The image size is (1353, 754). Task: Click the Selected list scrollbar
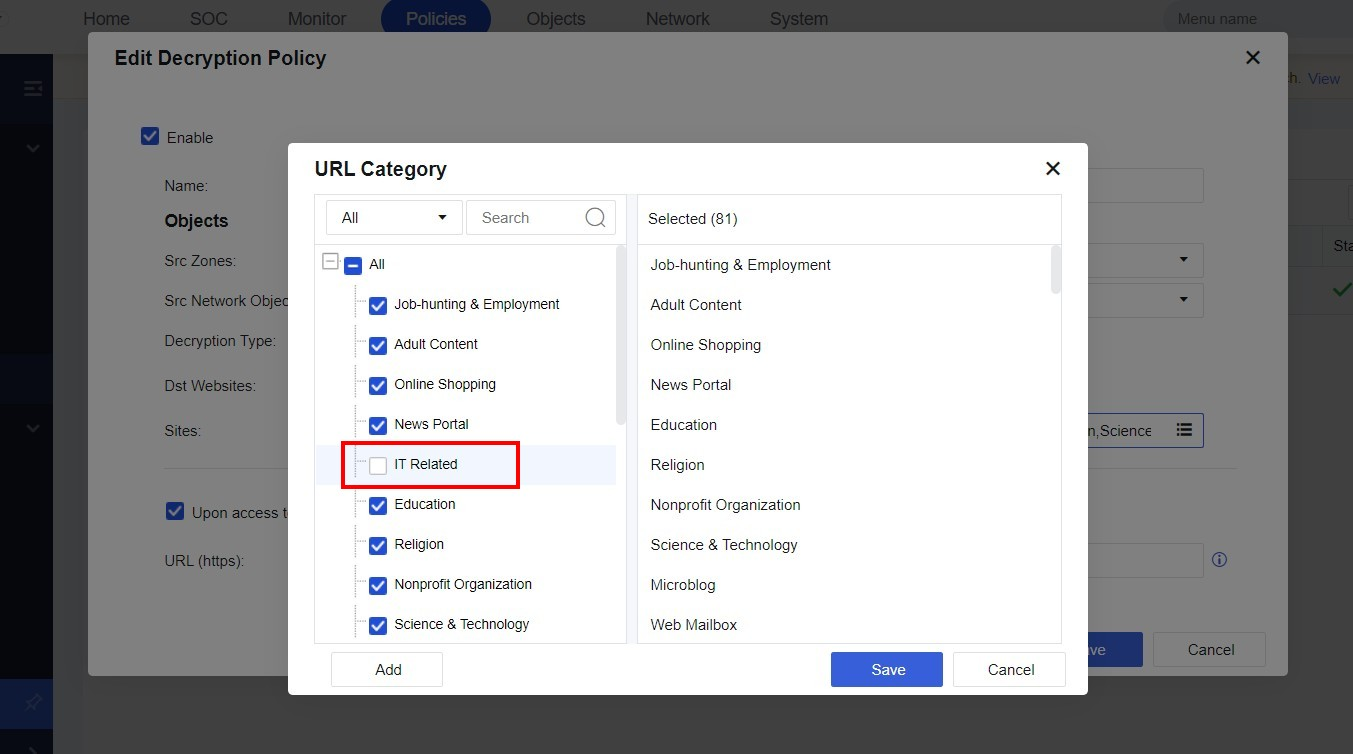coord(1056,270)
